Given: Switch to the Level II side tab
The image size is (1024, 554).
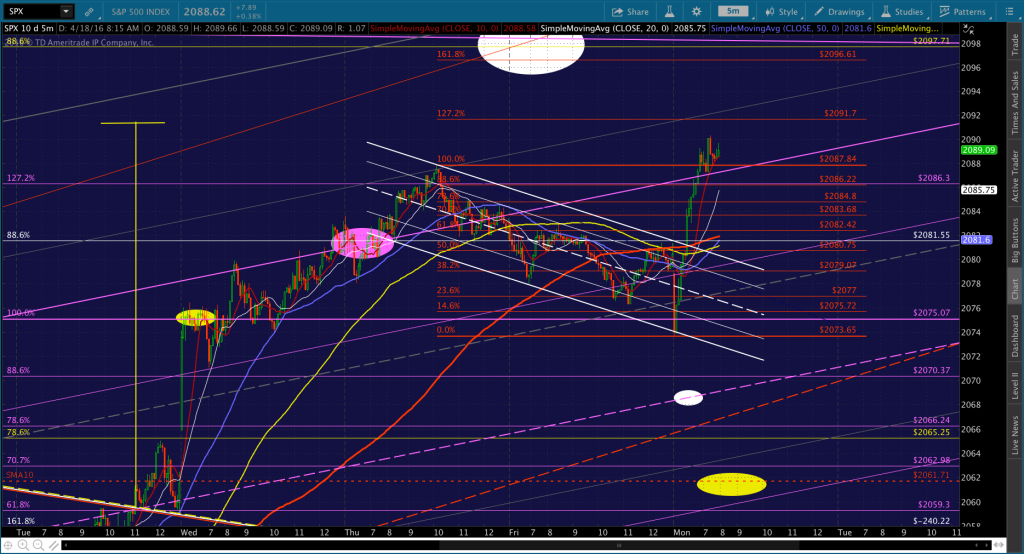Looking at the screenshot, I should pyautogui.click(x=1015, y=385).
